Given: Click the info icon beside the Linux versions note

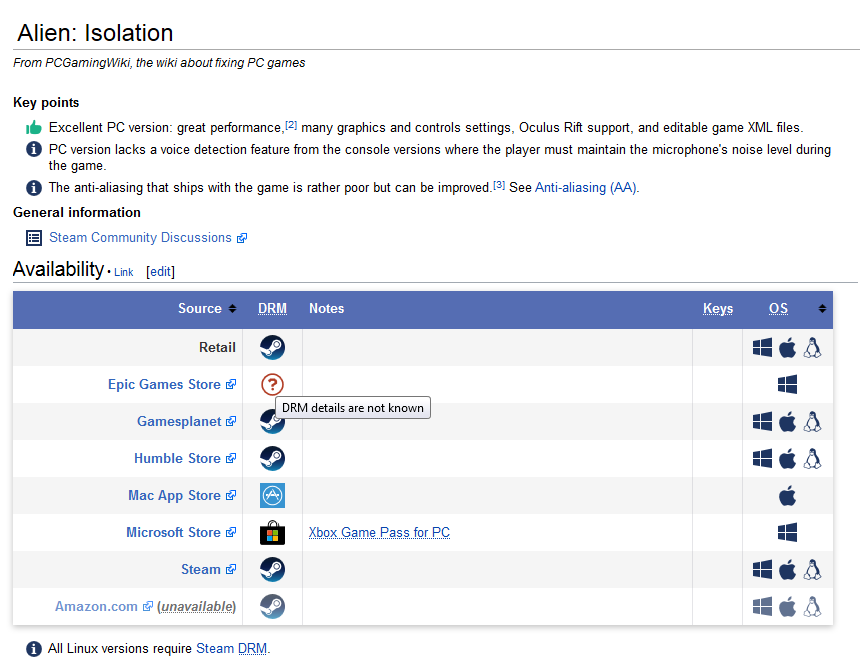Looking at the screenshot, I should 34,649.
